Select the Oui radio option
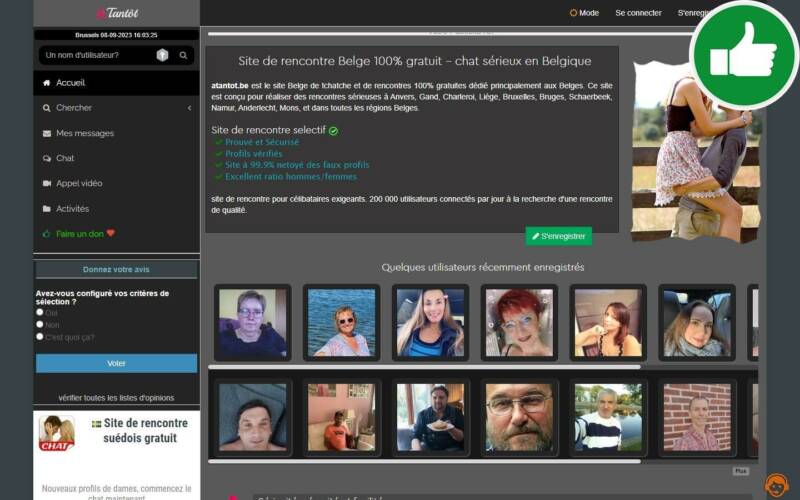The height and width of the screenshot is (500, 800). (40, 312)
